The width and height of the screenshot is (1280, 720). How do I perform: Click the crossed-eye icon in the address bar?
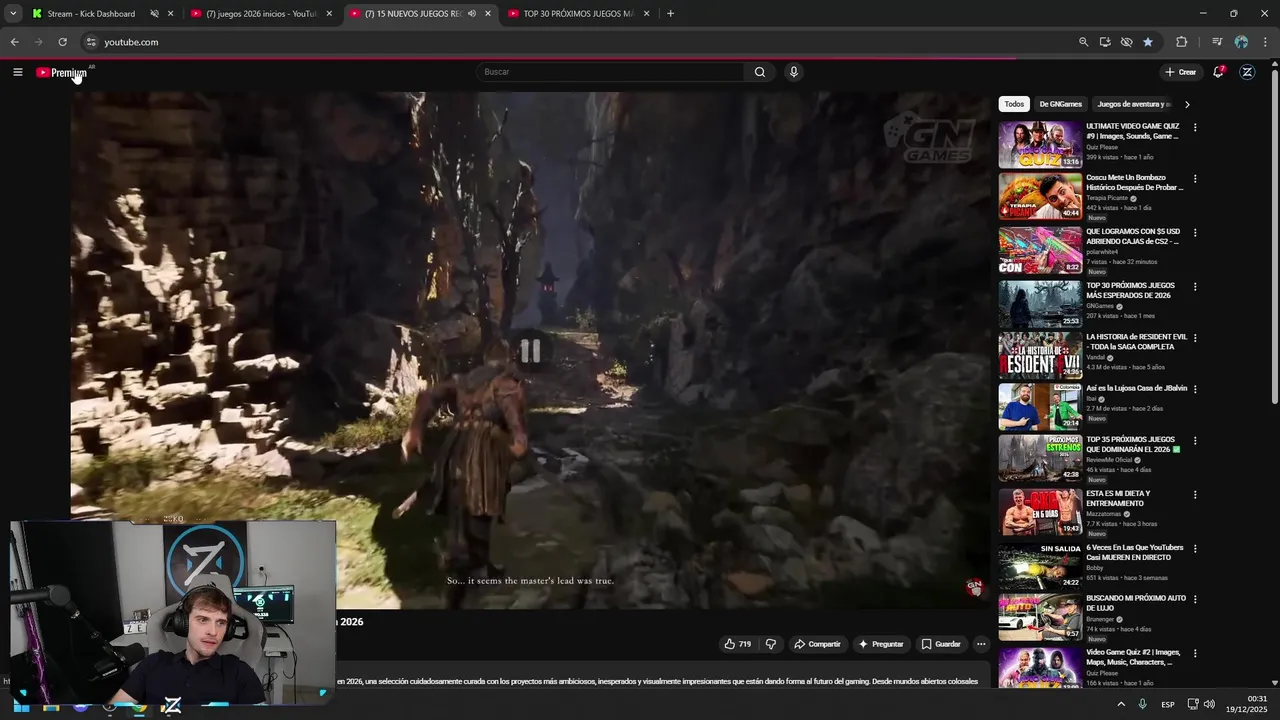click(x=1126, y=42)
